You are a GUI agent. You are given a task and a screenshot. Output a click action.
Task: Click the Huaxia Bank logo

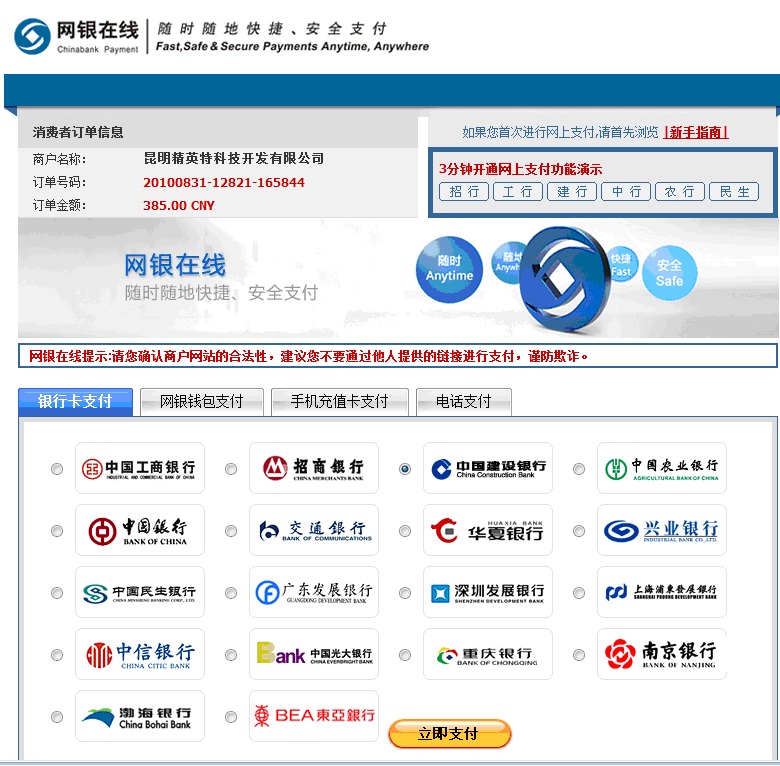click(x=488, y=530)
